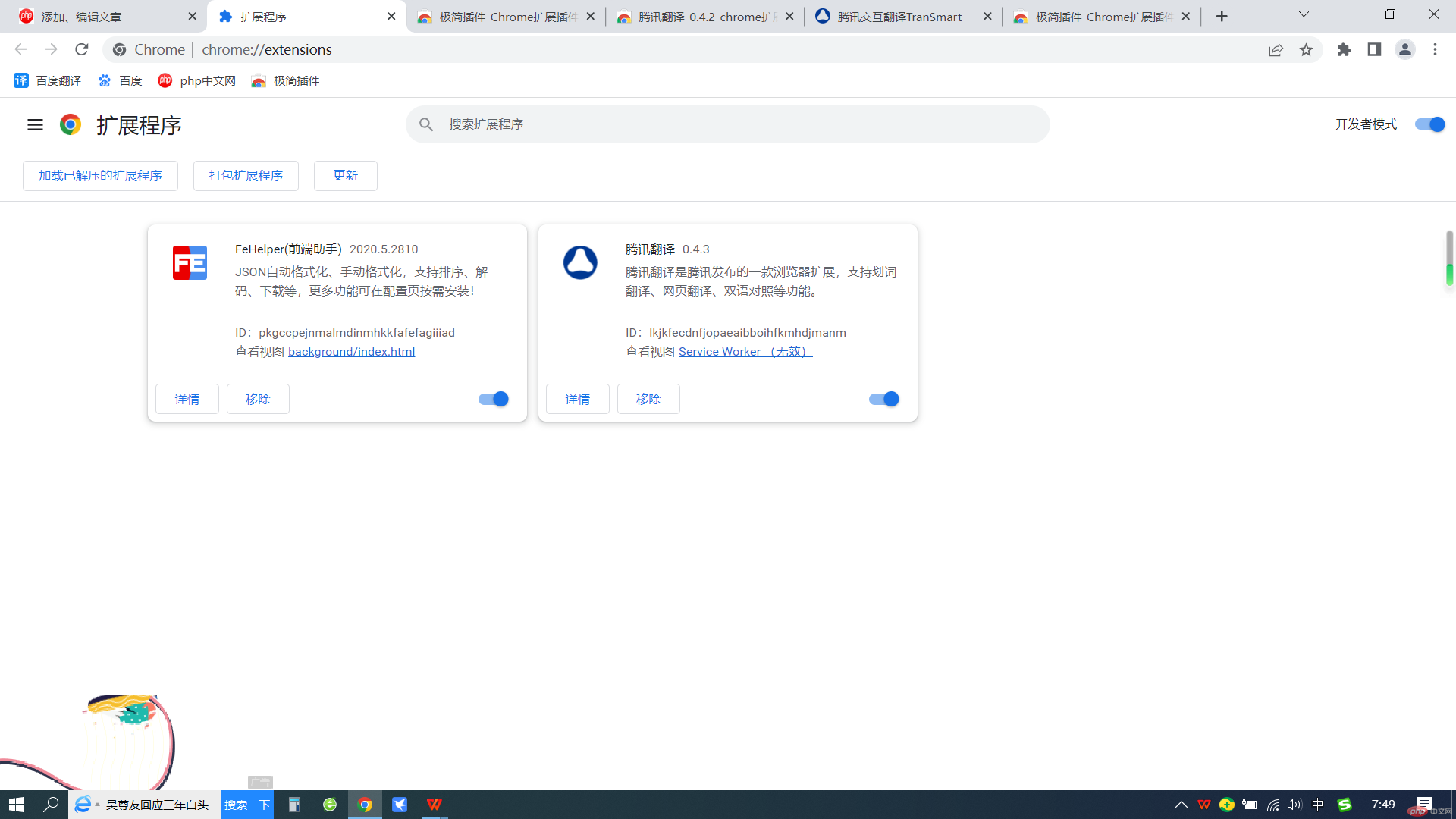Viewport: 1456px width, 819px height.
Task: Open the extensions hamburger menu
Action: 35,124
